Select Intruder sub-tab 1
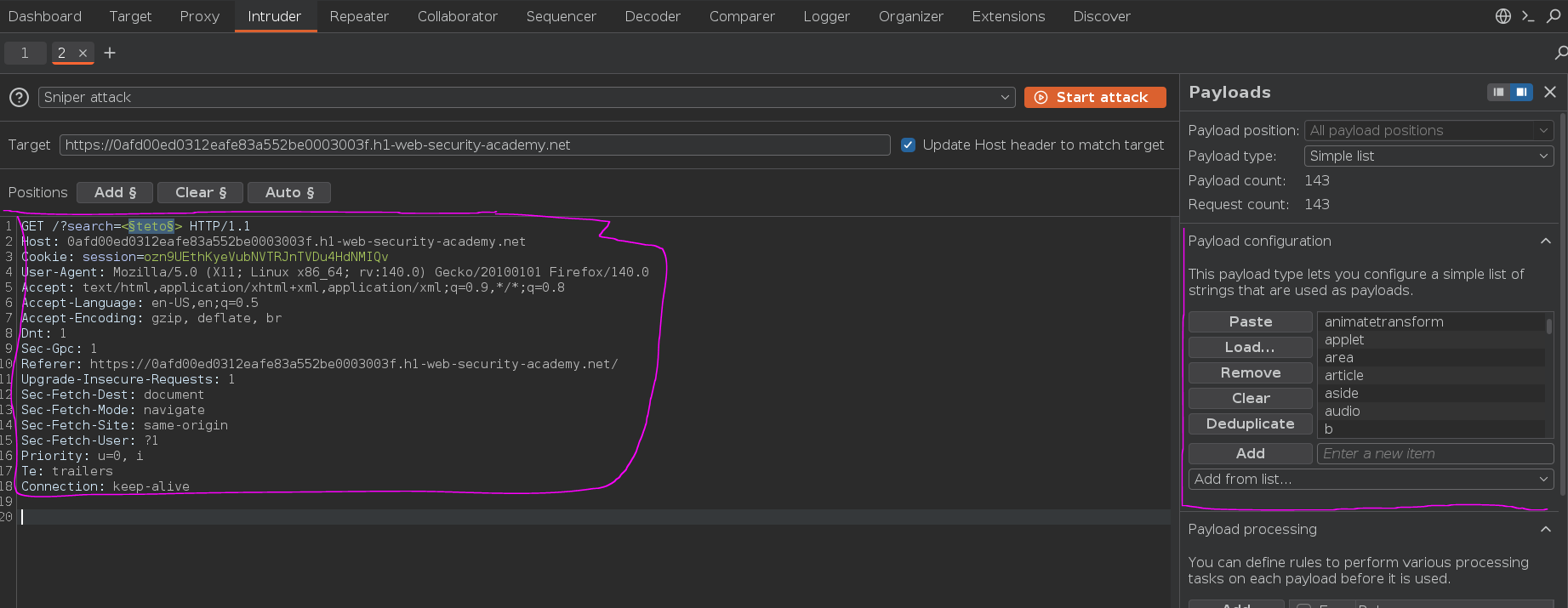1568x608 pixels. tap(25, 53)
